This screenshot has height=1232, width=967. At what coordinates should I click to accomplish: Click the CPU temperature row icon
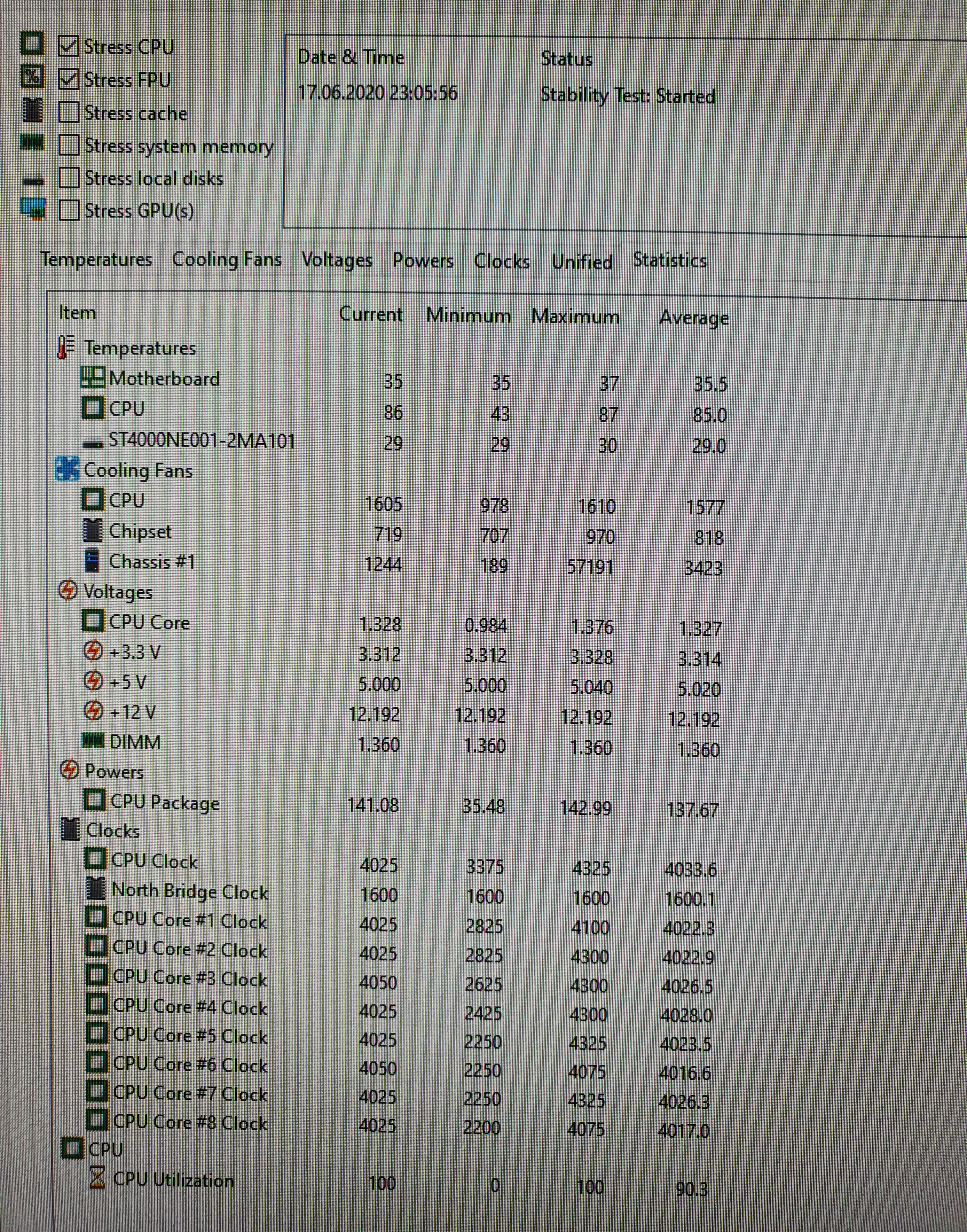click(93, 408)
